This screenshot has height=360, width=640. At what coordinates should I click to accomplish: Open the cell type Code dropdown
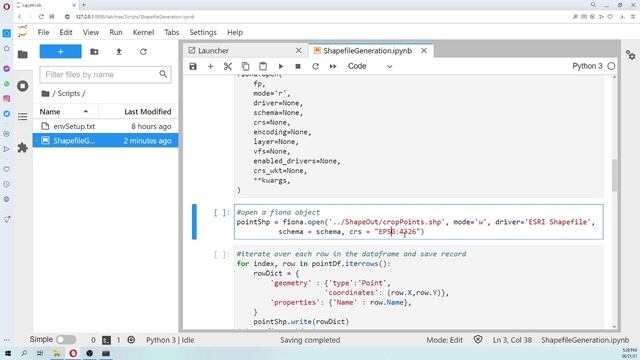coord(370,66)
